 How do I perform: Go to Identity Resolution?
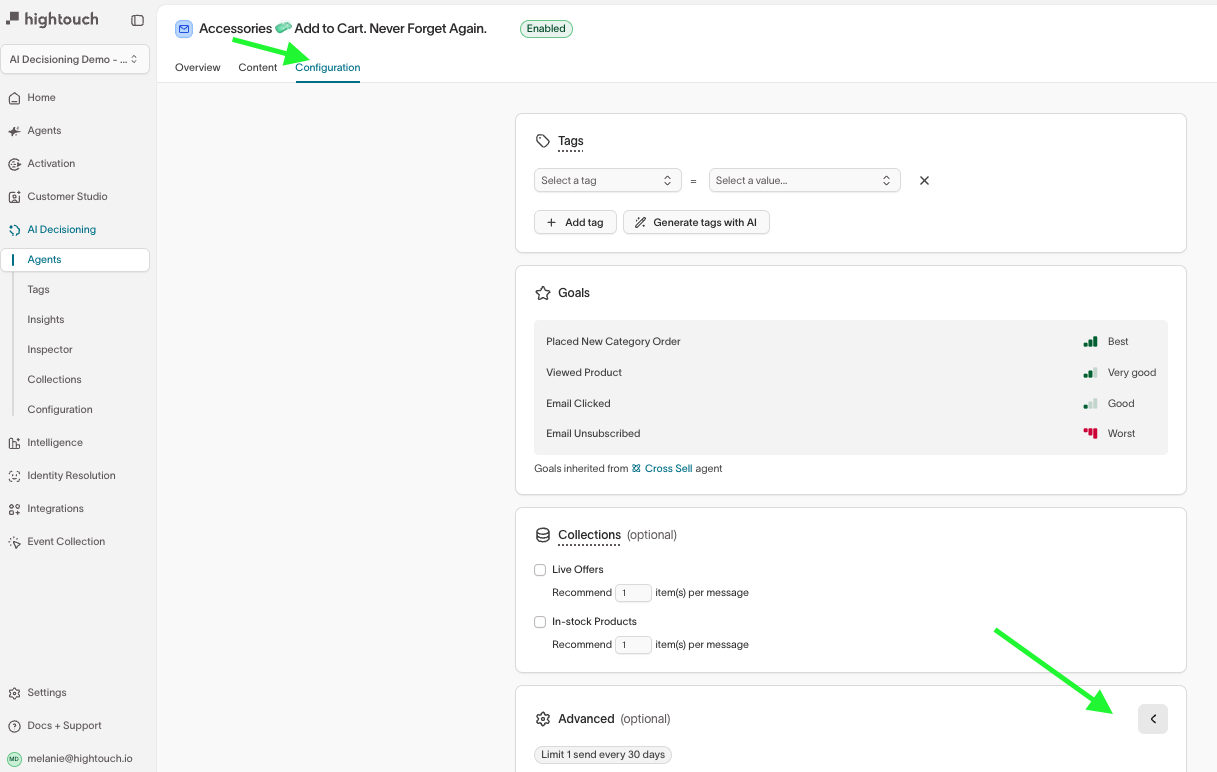[69, 475]
